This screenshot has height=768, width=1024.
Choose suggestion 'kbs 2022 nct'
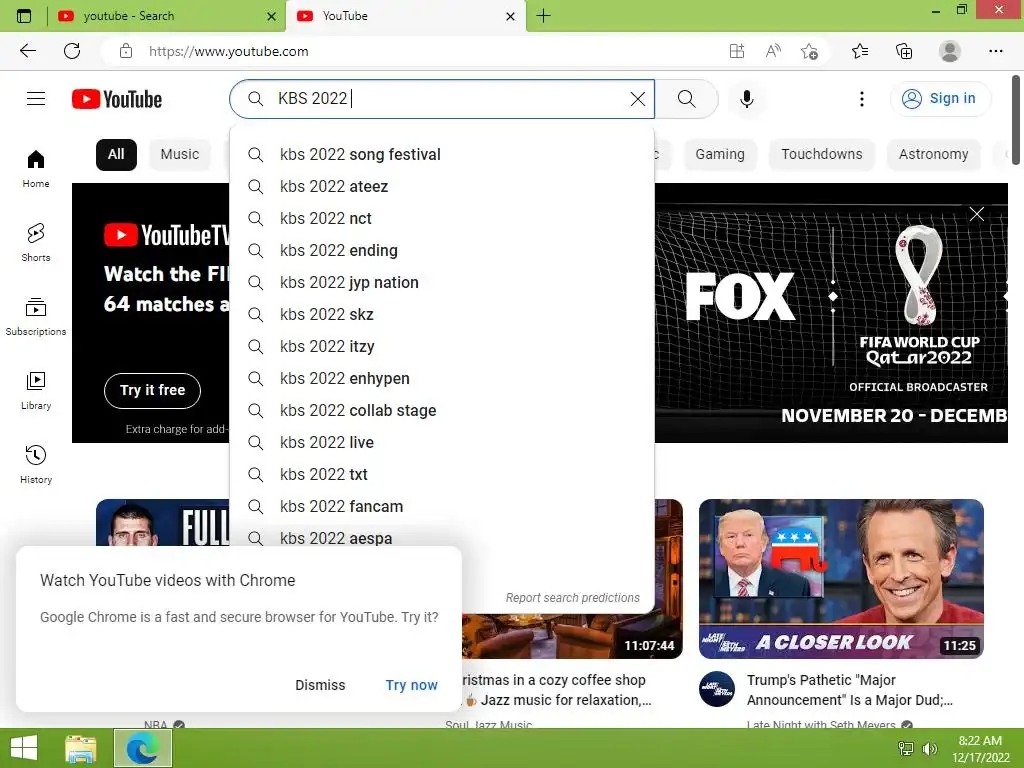[442, 219]
